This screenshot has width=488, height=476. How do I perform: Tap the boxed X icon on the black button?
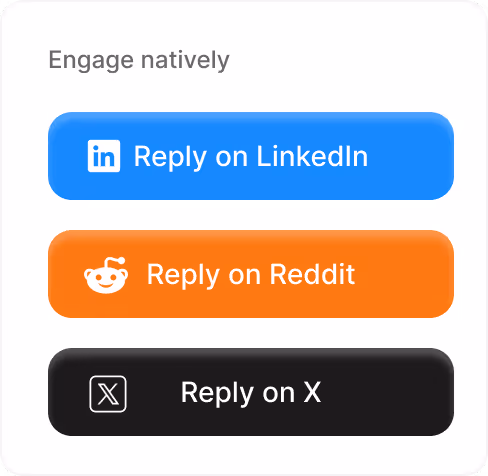tap(108, 394)
